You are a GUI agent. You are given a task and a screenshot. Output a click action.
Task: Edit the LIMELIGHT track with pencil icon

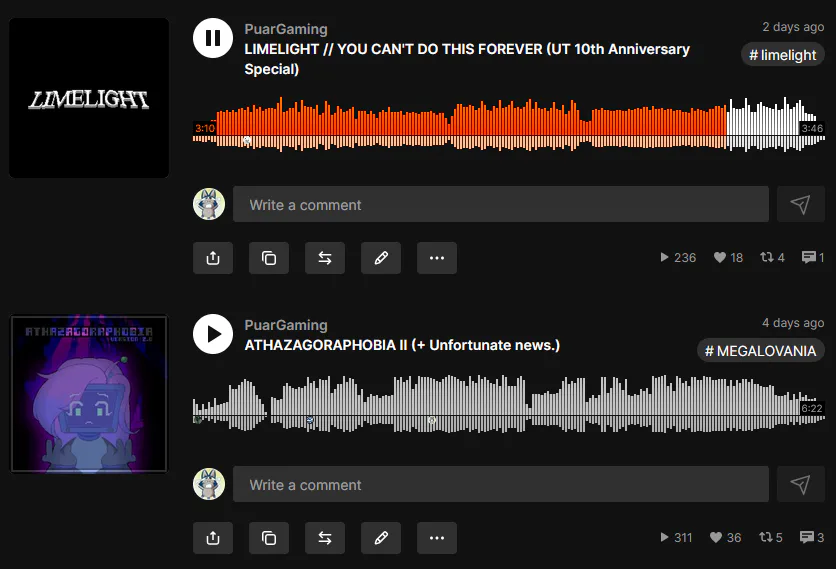pos(381,258)
